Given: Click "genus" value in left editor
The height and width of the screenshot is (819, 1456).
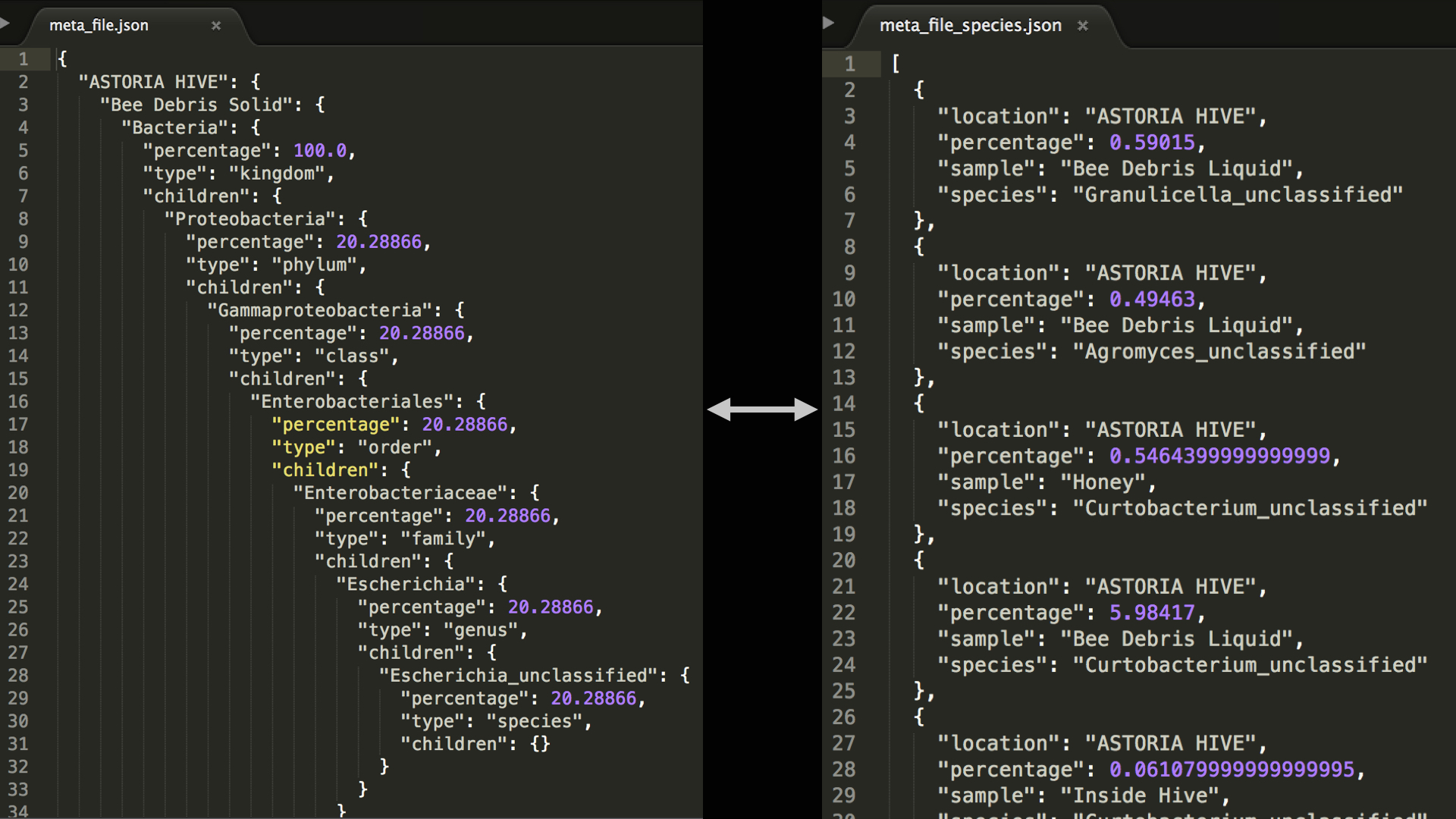Looking at the screenshot, I should 481,629.
